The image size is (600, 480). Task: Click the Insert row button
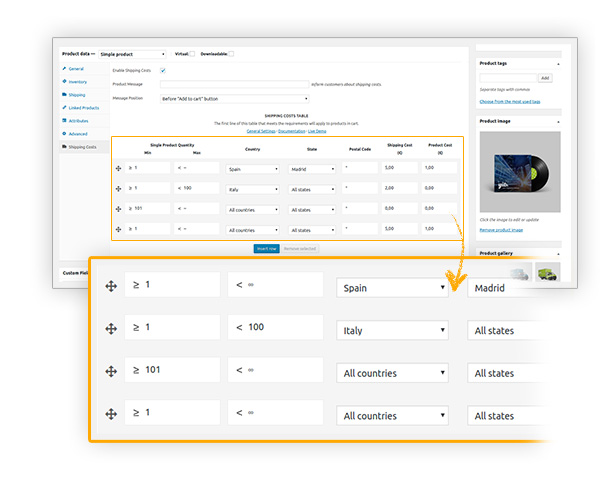[266, 247]
